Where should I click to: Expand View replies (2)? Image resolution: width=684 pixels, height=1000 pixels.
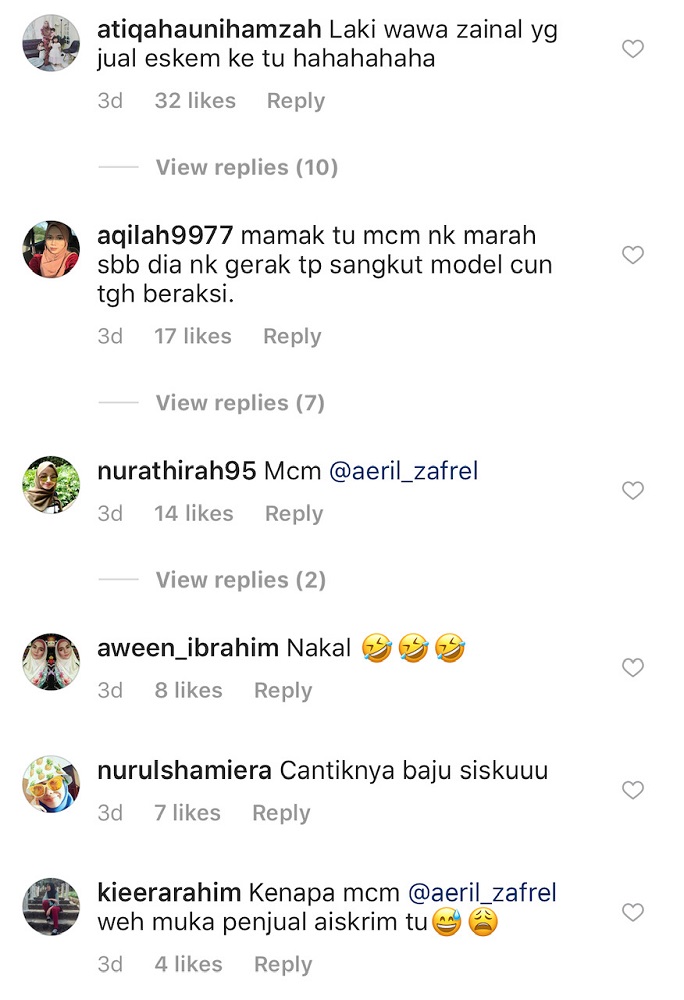click(x=241, y=580)
